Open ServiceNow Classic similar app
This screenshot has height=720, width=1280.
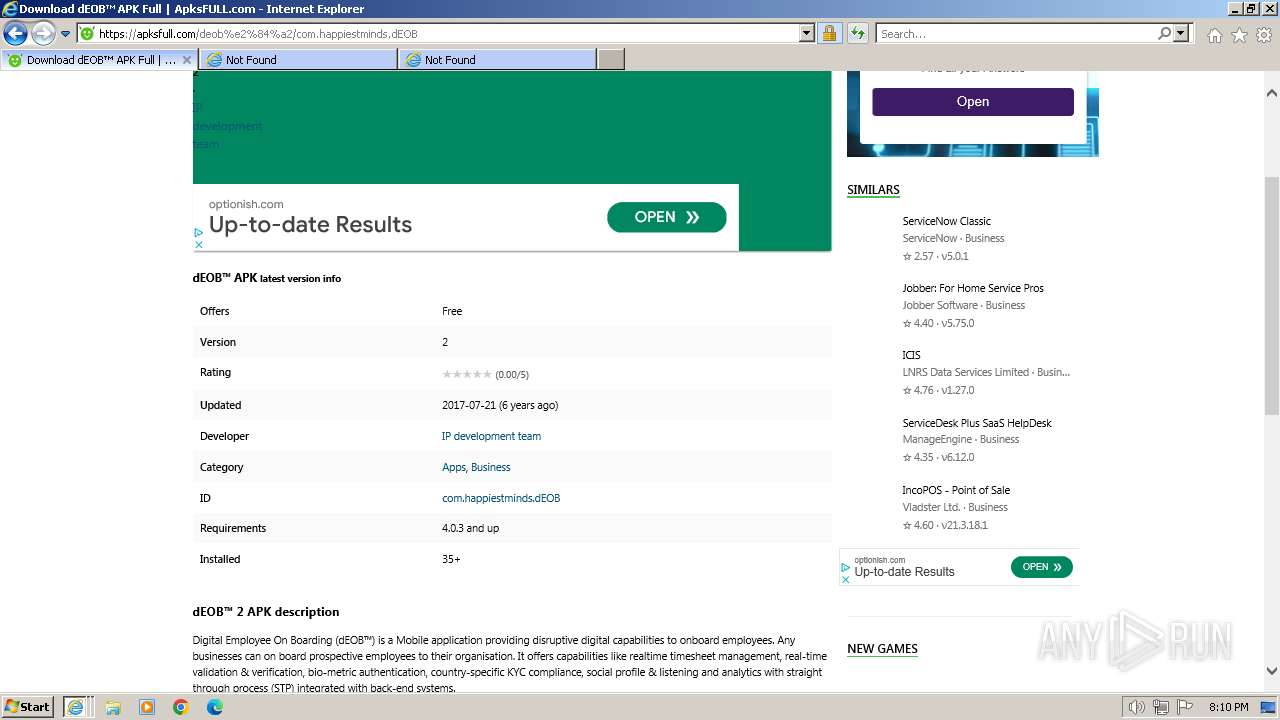pyautogui.click(x=947, y=221)
